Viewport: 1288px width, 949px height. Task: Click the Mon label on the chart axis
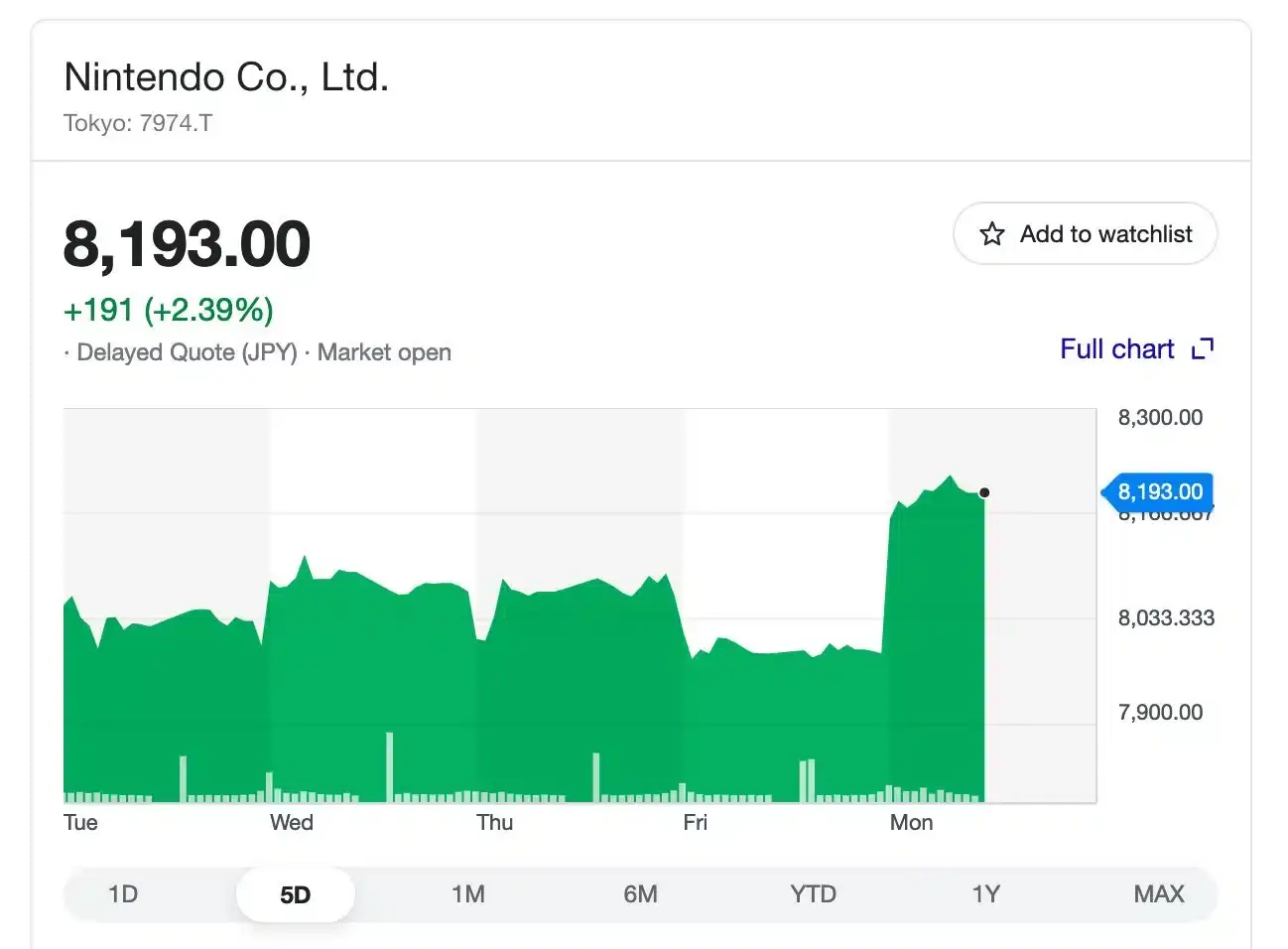pos(911,822)
